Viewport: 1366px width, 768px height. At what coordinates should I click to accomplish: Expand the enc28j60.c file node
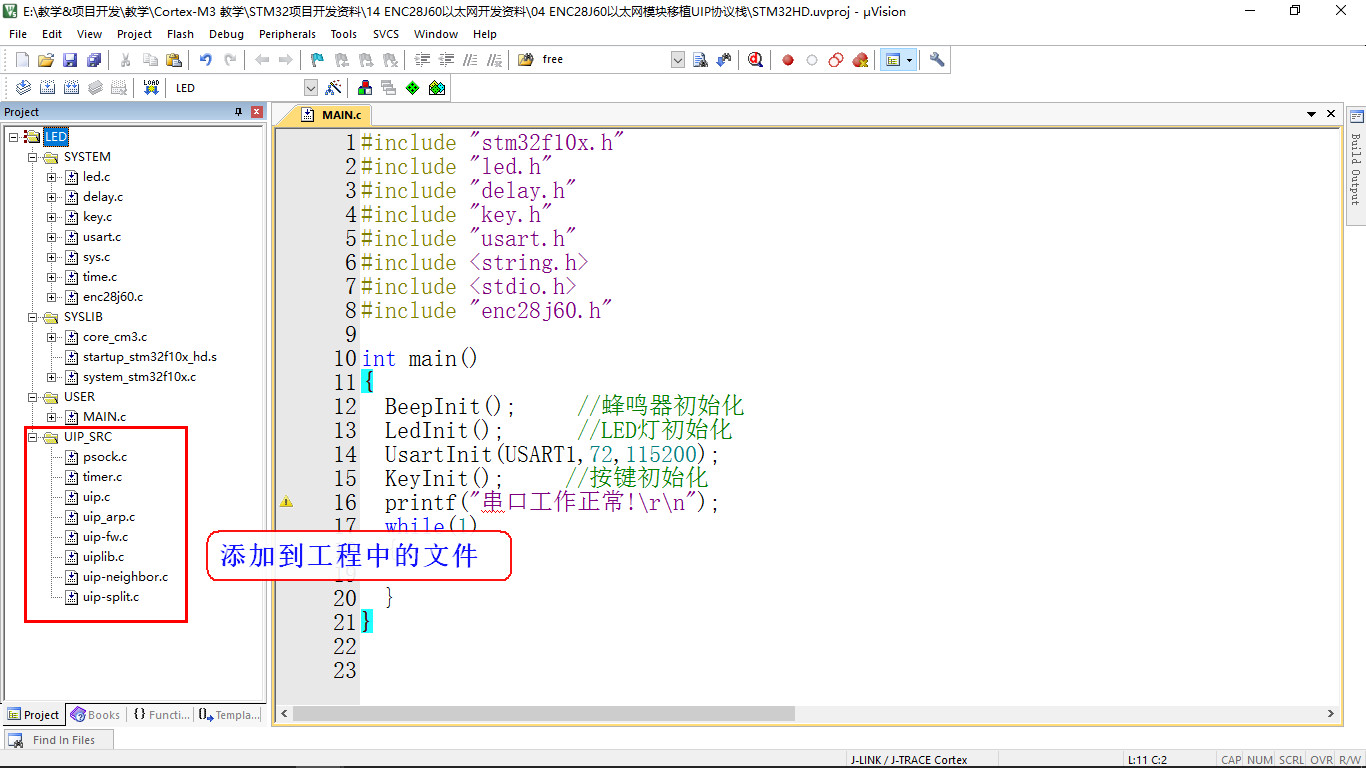(52, 297)
